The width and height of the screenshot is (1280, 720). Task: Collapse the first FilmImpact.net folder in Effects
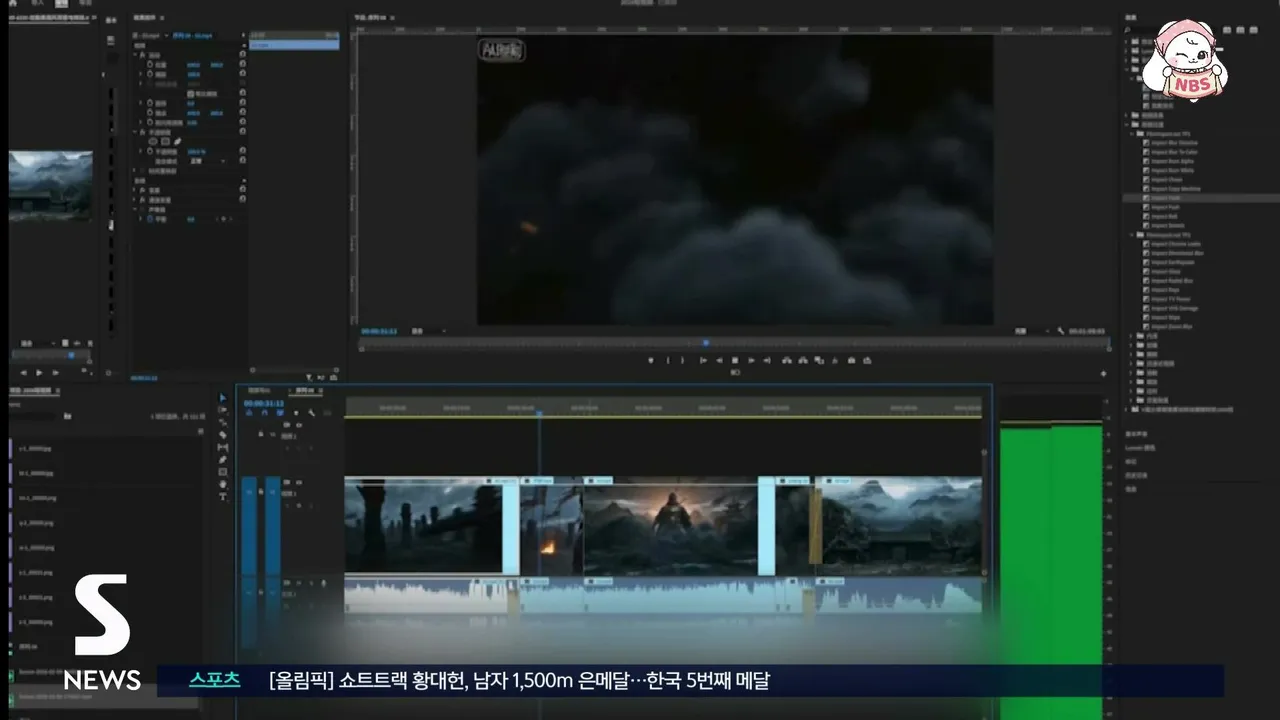pos(1132,134)
